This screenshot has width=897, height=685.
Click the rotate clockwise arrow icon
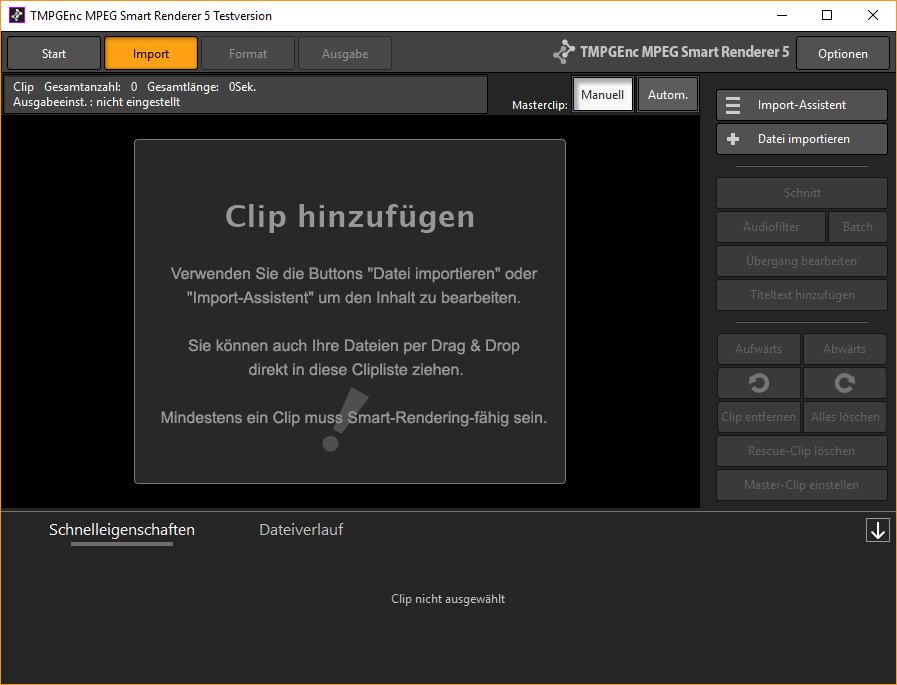point(845,383)
